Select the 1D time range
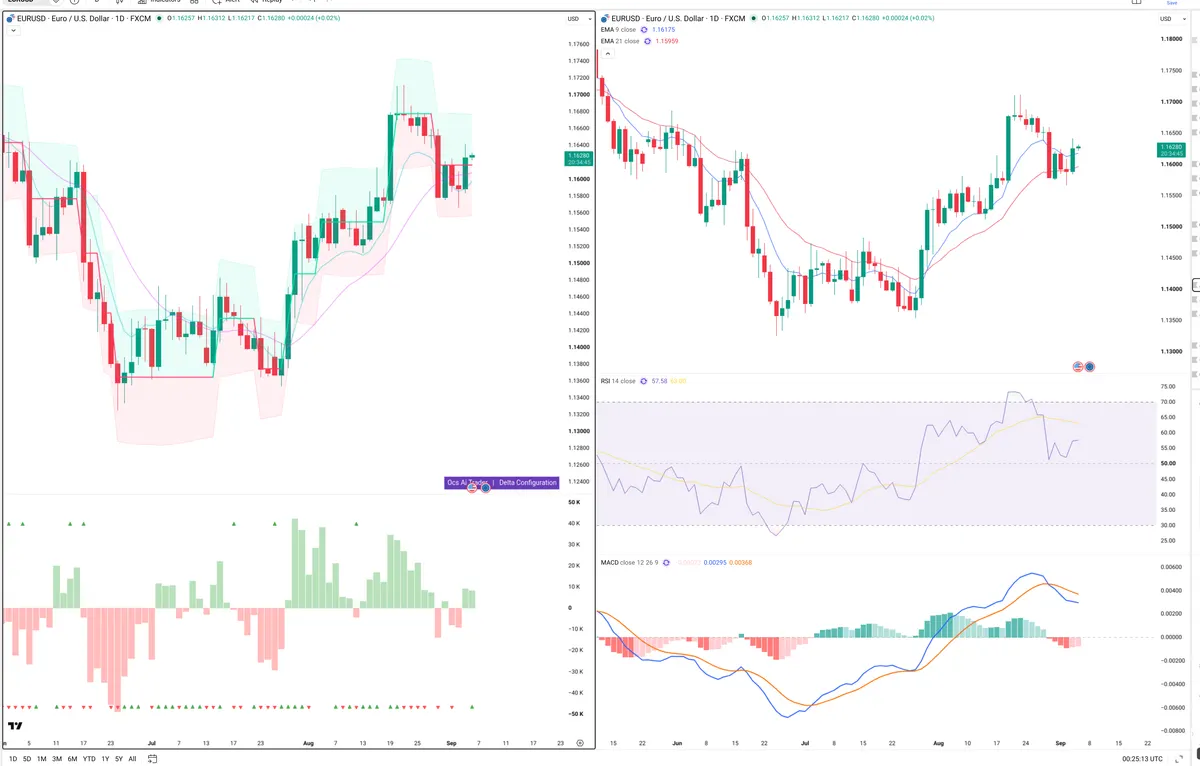Viewport: 1200px width, 766px height. tap(13, 759)
